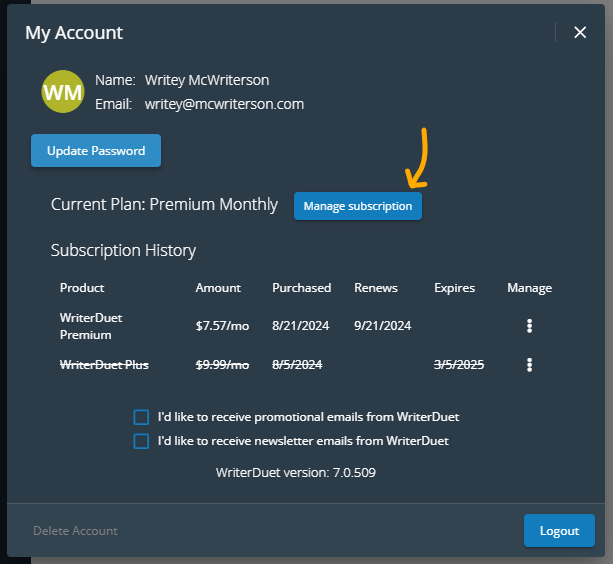Click the name Writey McWriterson
The height and width of the screenshot is (564, 613).
pos(206,80)
